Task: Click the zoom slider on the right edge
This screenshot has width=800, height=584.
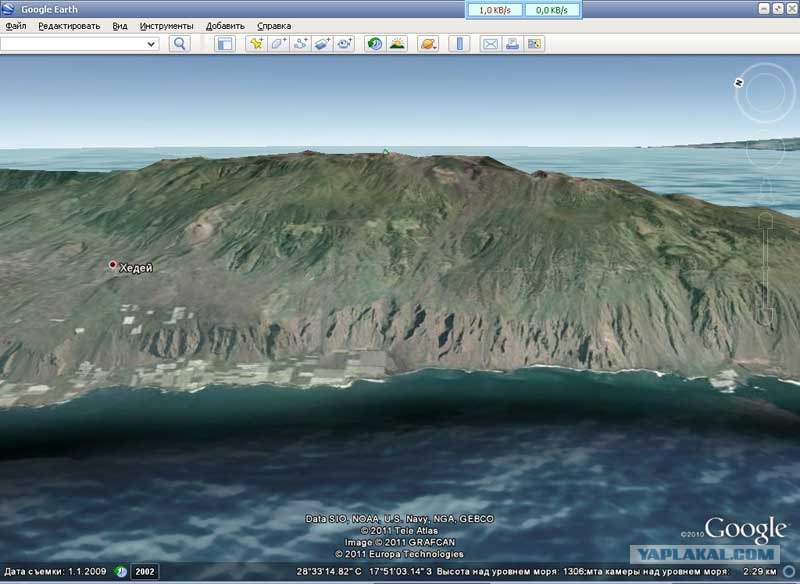Action: 766,270
